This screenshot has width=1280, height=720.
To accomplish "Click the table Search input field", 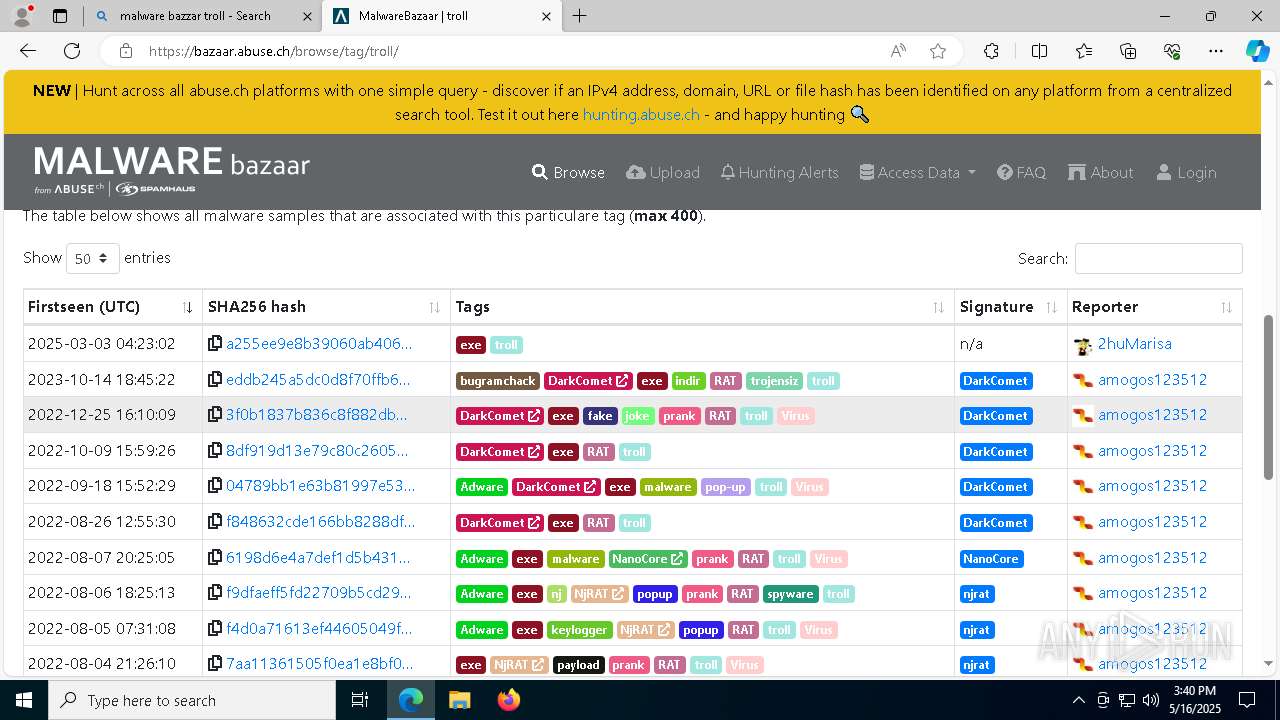I will click(x=1158, y=258).
